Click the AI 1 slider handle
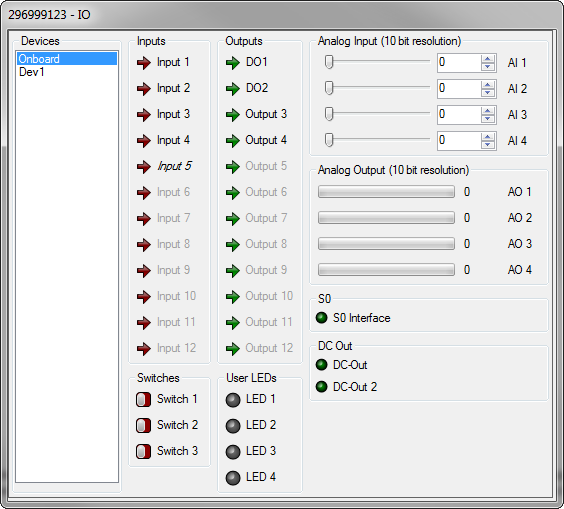This screenshot has height=509, width=564. 329,62
